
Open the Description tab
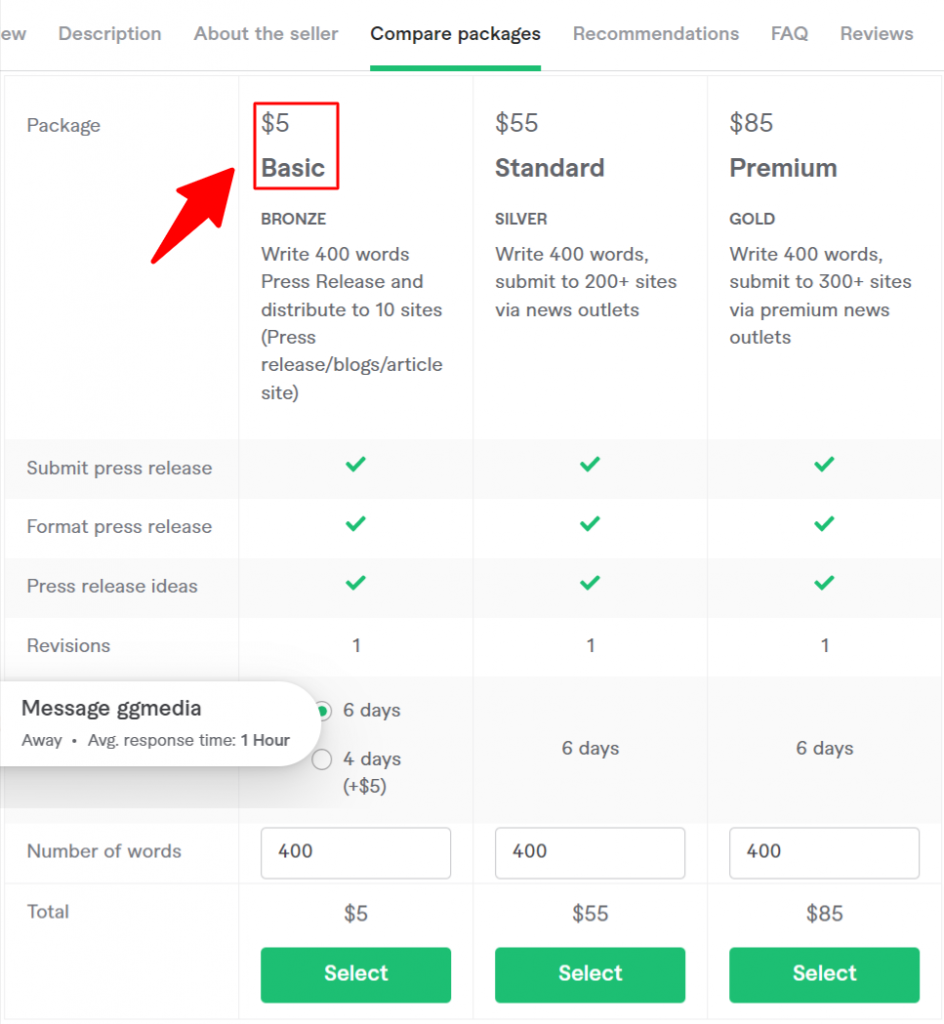click(110, 34)
